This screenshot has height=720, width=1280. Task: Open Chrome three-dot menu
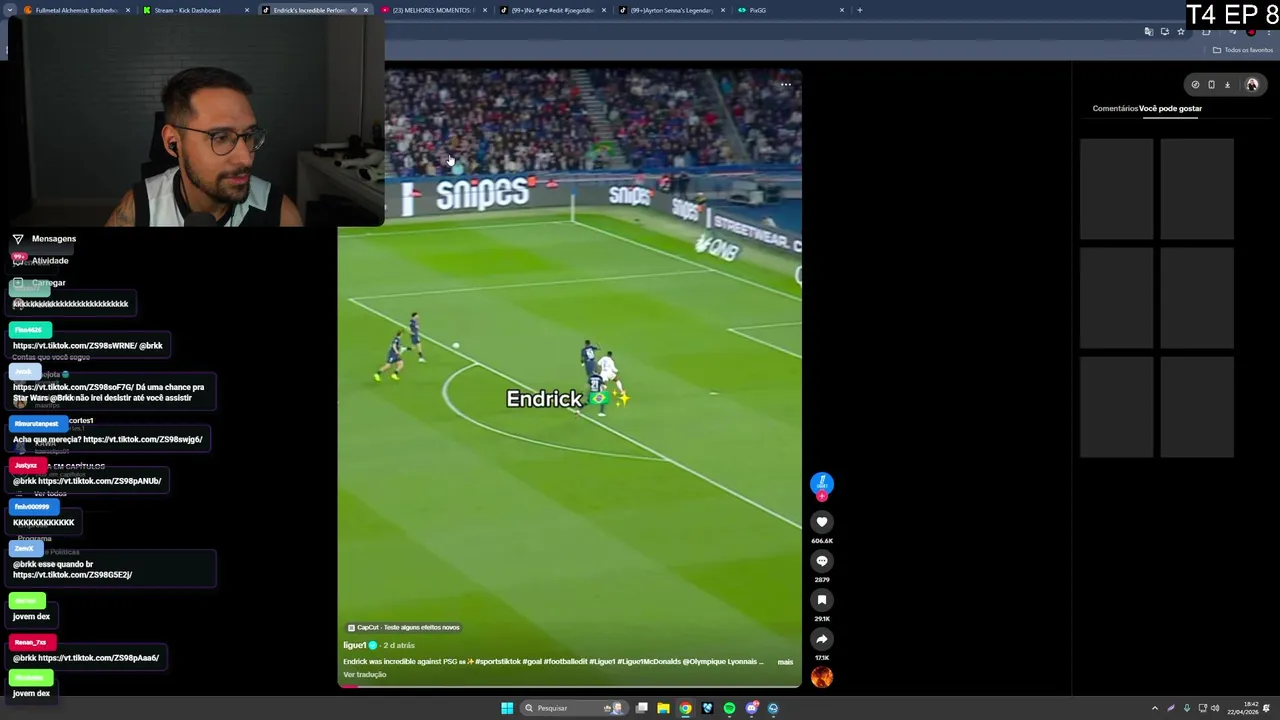coord(1269,32)
